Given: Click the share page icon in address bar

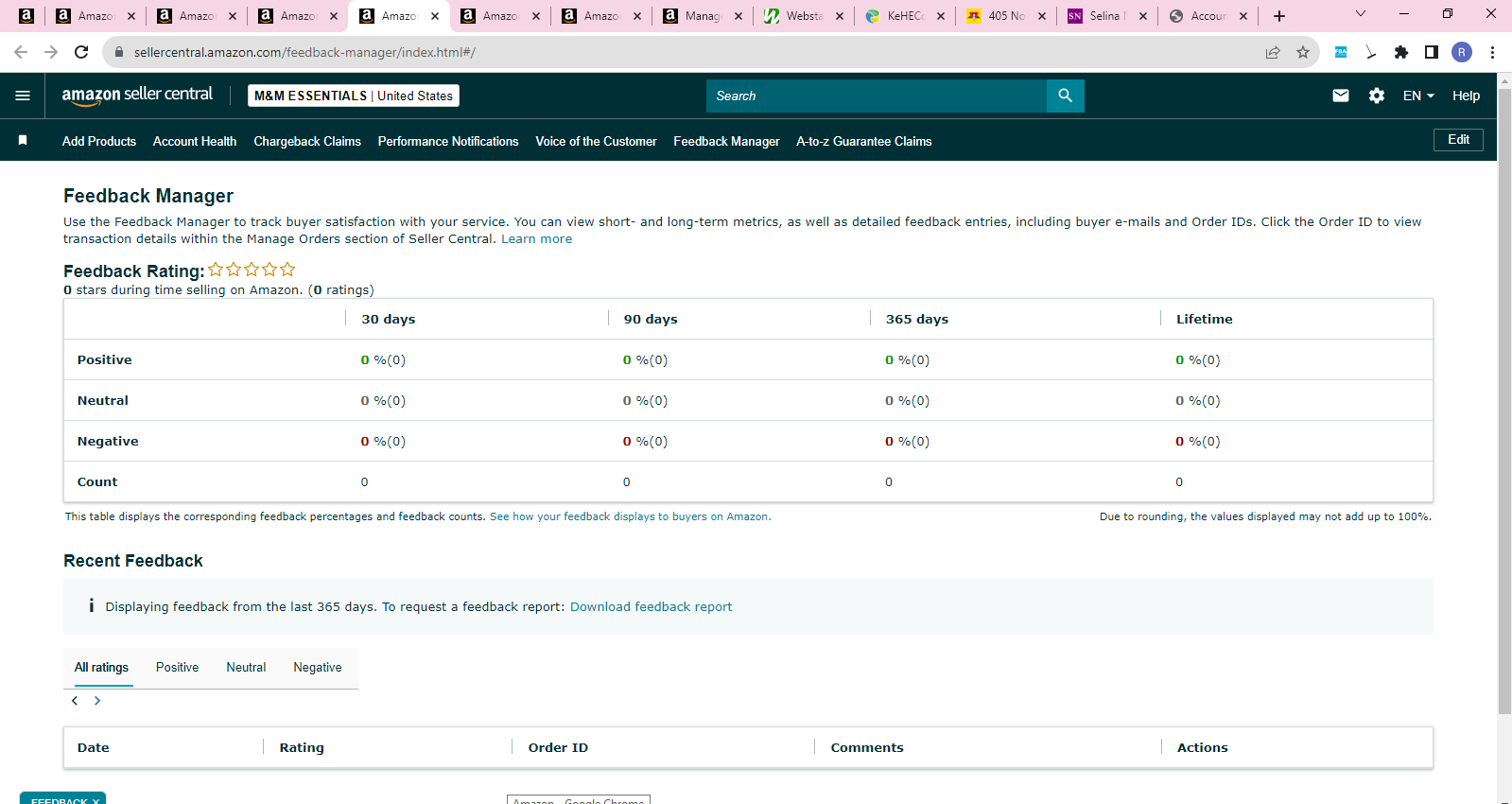Looking at the screenshot, I should [x=1273, y=52].
